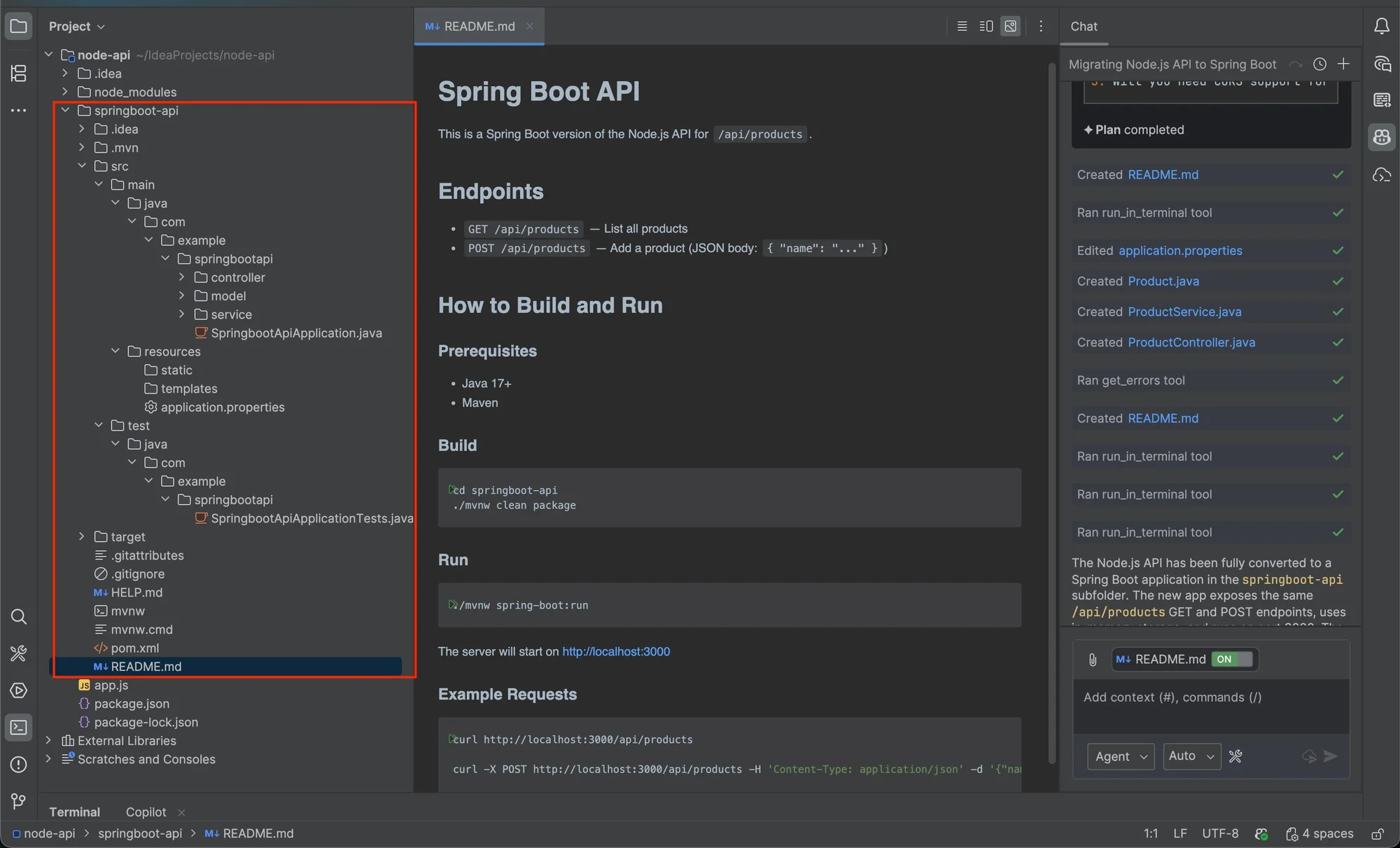The image size is (1400, 848).
Task: Open the Terminal tool window icon
Action: click(x=19, y=728)
